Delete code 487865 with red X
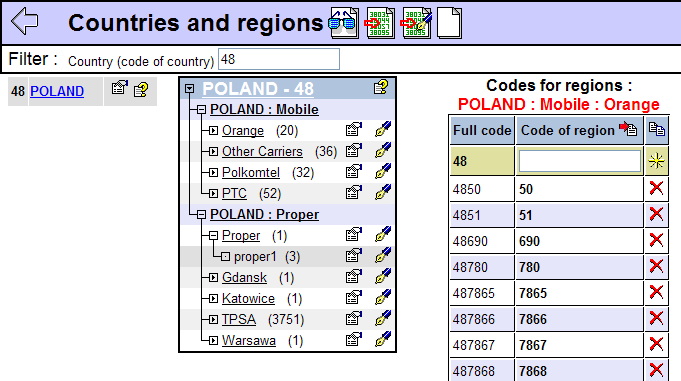 (x=656, y=292)
